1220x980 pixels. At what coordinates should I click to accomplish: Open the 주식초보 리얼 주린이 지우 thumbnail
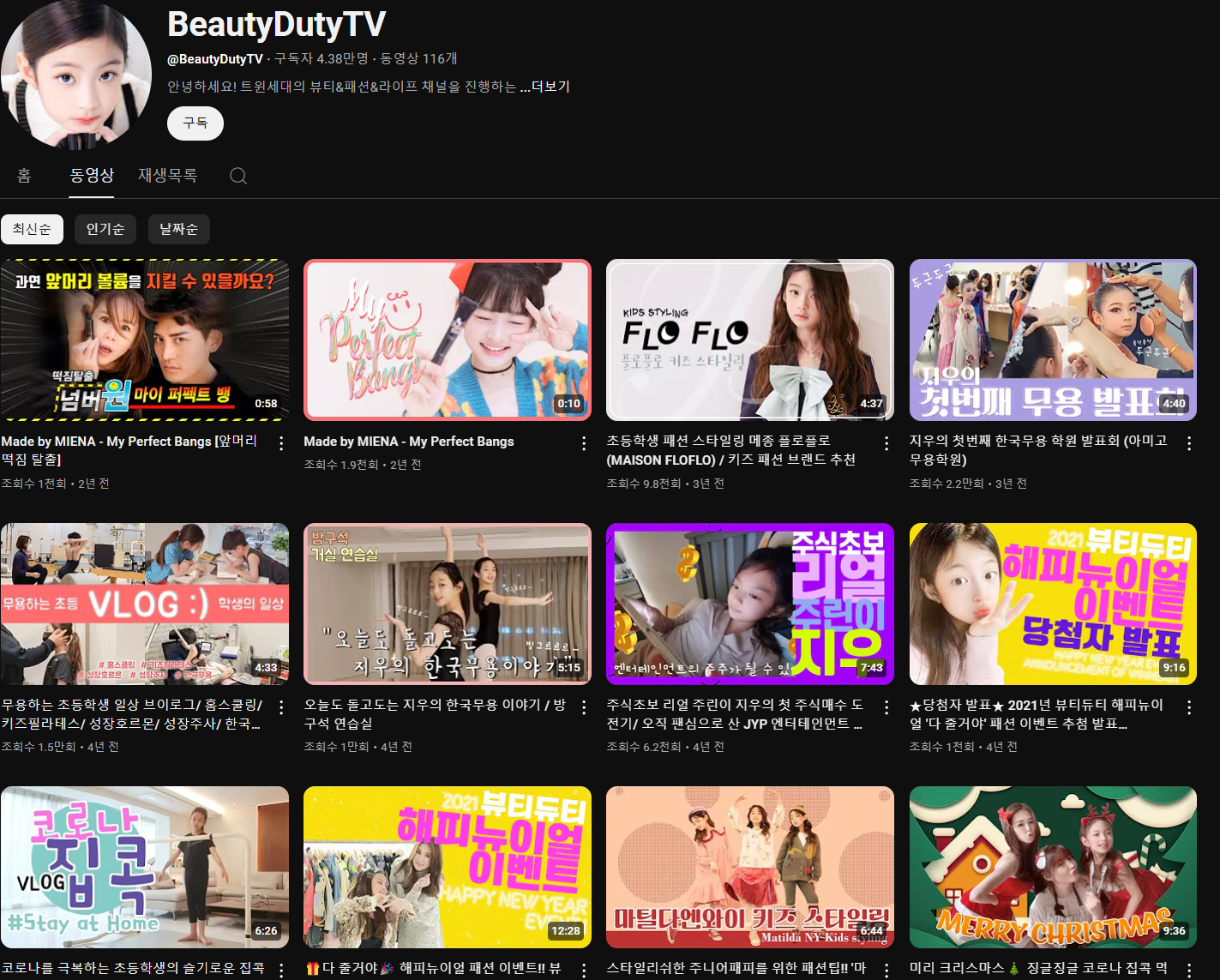point(750,604)
